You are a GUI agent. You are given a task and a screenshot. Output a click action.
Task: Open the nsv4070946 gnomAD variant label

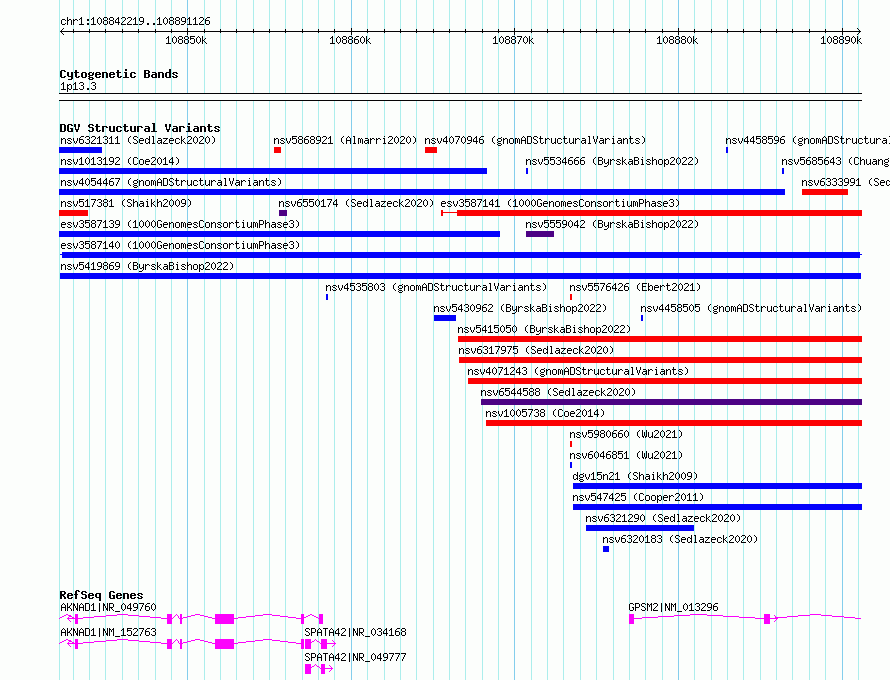click(535, 140)
